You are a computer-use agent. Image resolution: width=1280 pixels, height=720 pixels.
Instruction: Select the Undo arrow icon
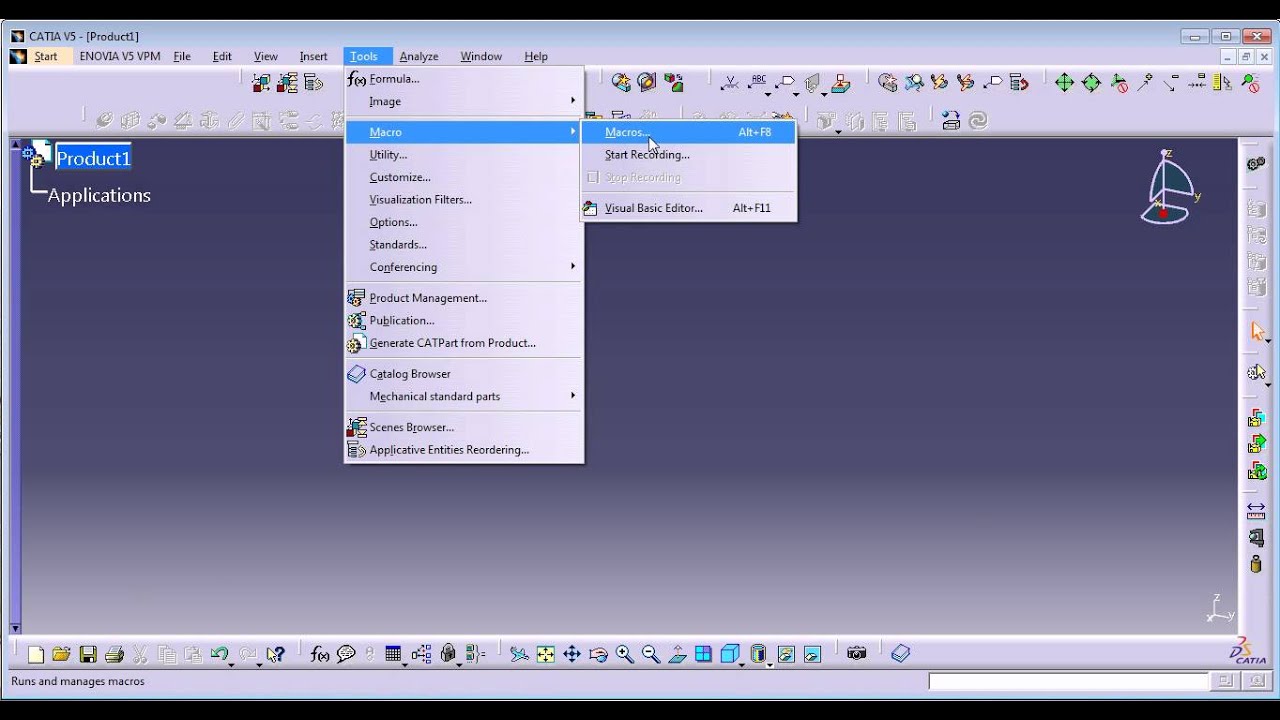click(x=221, y=653)
